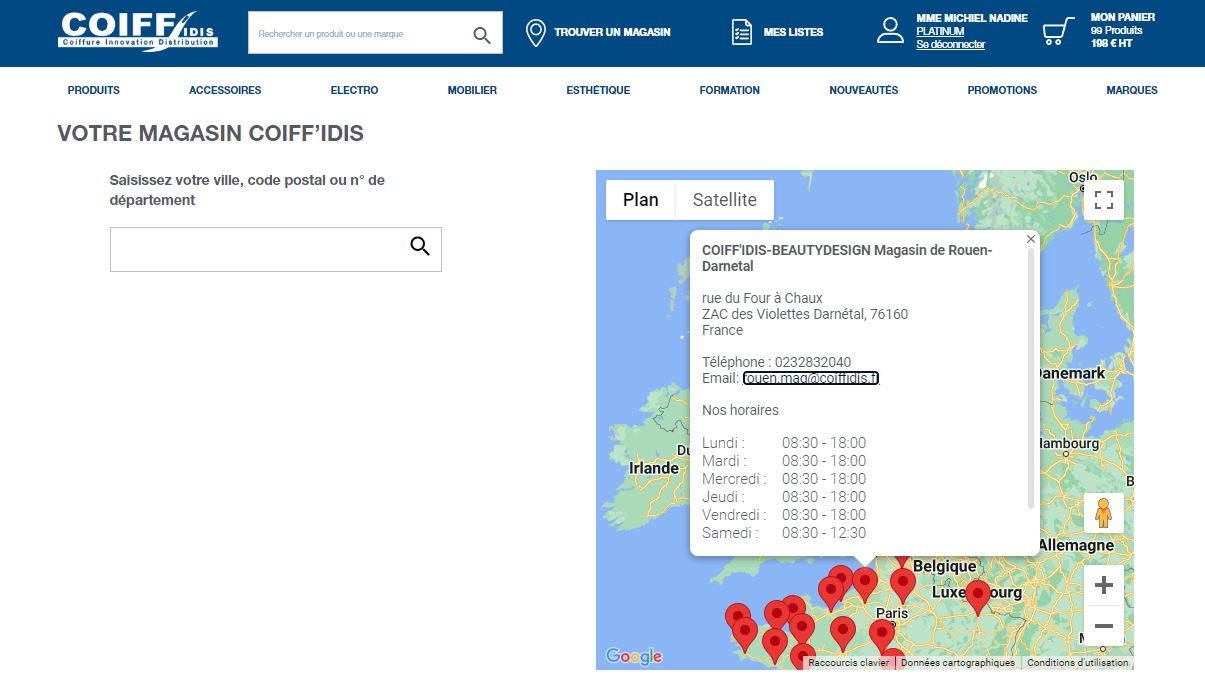Image resolution: width=1205 pixels, height=694 pixels.
Task: Click the checklist icon beside Mes Listes
Action: click(x=742, y=32)
